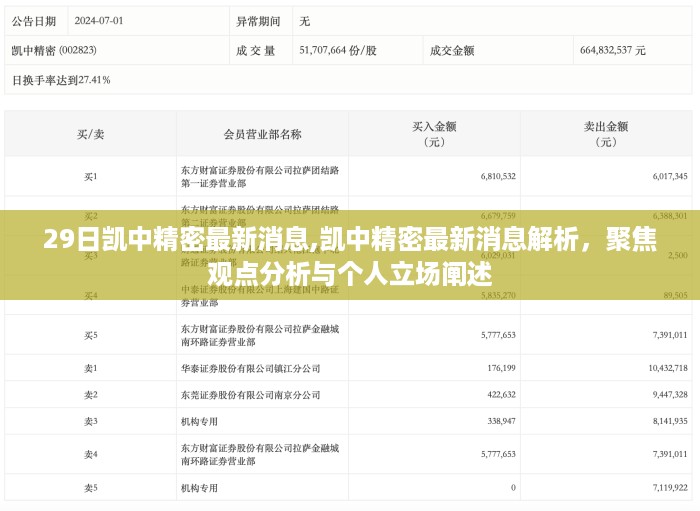Click the 买入金额（元） column header
The height and width of the screenshot is (511, 700).
(434, 134)
